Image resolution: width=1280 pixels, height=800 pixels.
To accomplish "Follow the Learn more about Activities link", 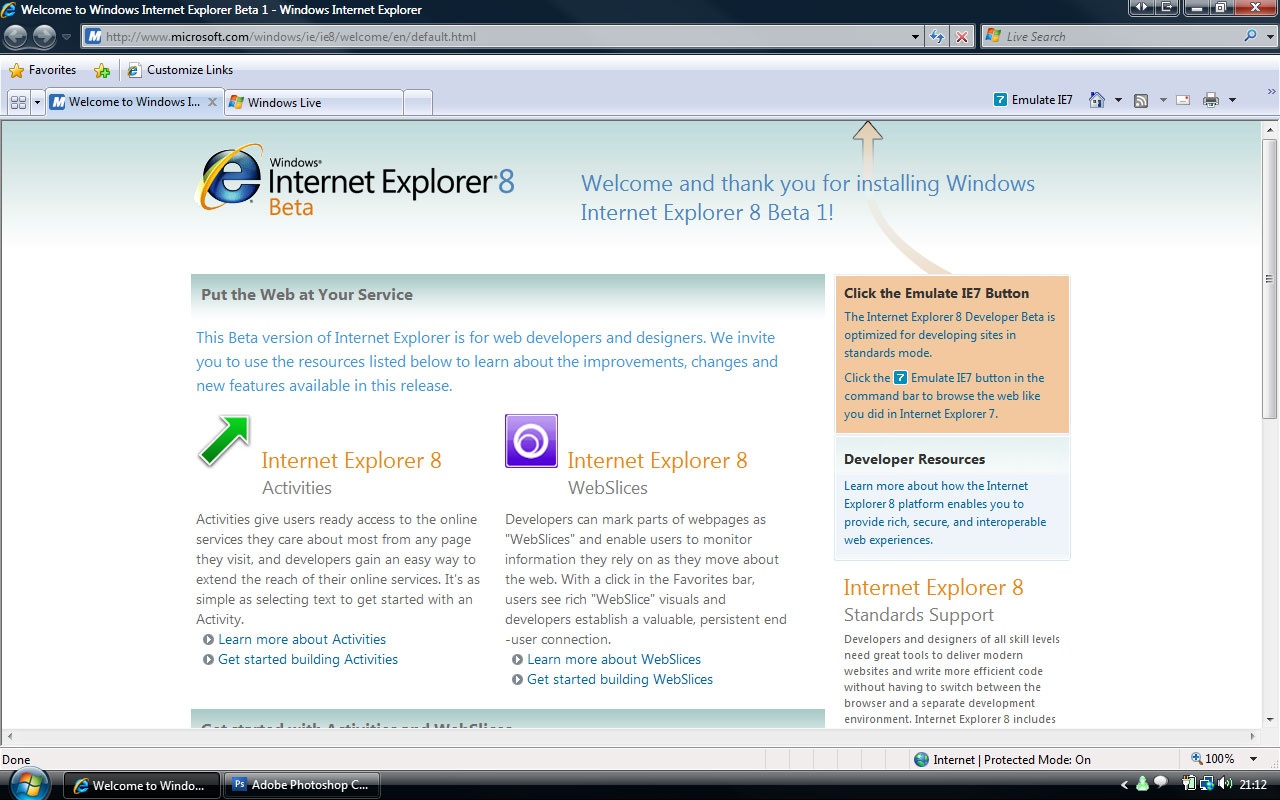I will (x=302, y=639).
